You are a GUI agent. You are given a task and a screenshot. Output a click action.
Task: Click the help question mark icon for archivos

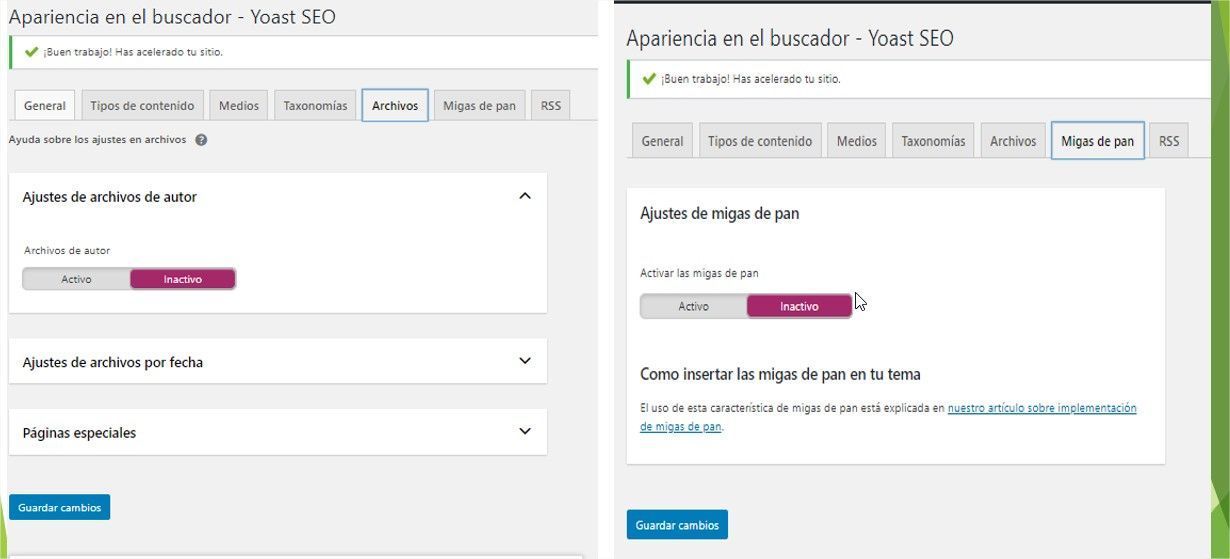click(201, 140)
